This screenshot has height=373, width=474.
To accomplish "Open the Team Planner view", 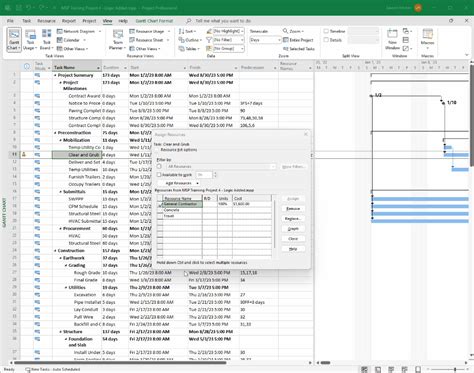I will [117, 40].
